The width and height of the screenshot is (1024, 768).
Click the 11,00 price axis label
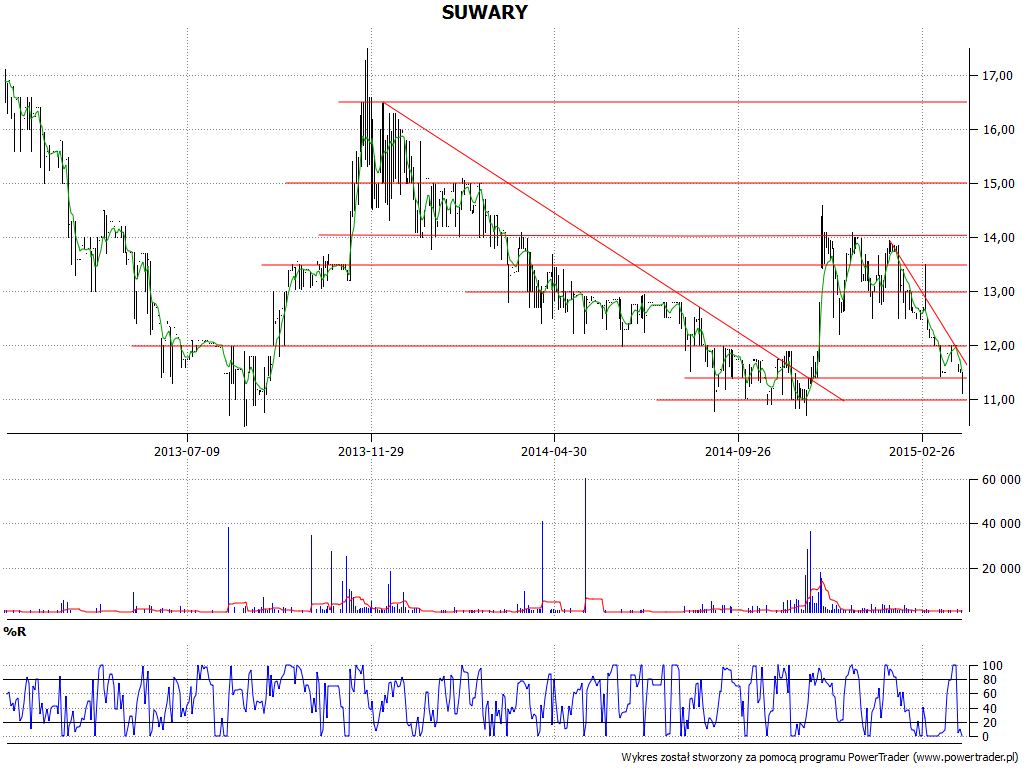click(x=999, y=400)
